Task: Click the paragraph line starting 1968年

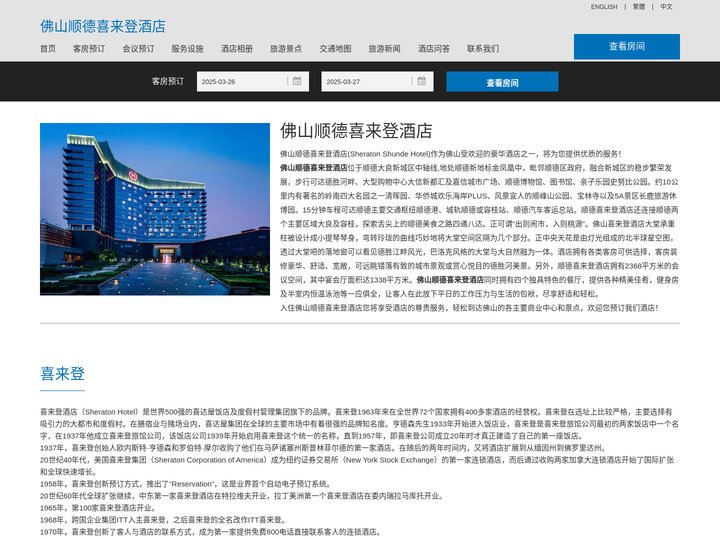Action: point(164,520)
